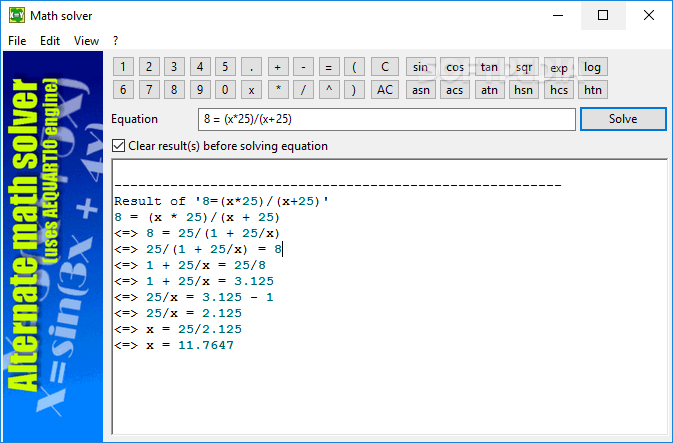Viewport: 673px width, 443px height.
Task: Click the digit 6 keypad button
Action: (x=123, y=90)
